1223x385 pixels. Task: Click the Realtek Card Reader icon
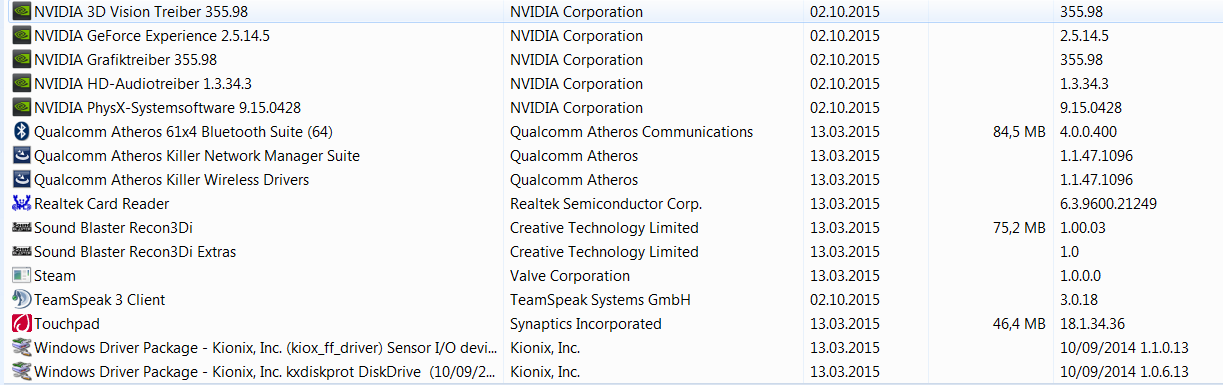pyautogui.click(x=21, y=203)
